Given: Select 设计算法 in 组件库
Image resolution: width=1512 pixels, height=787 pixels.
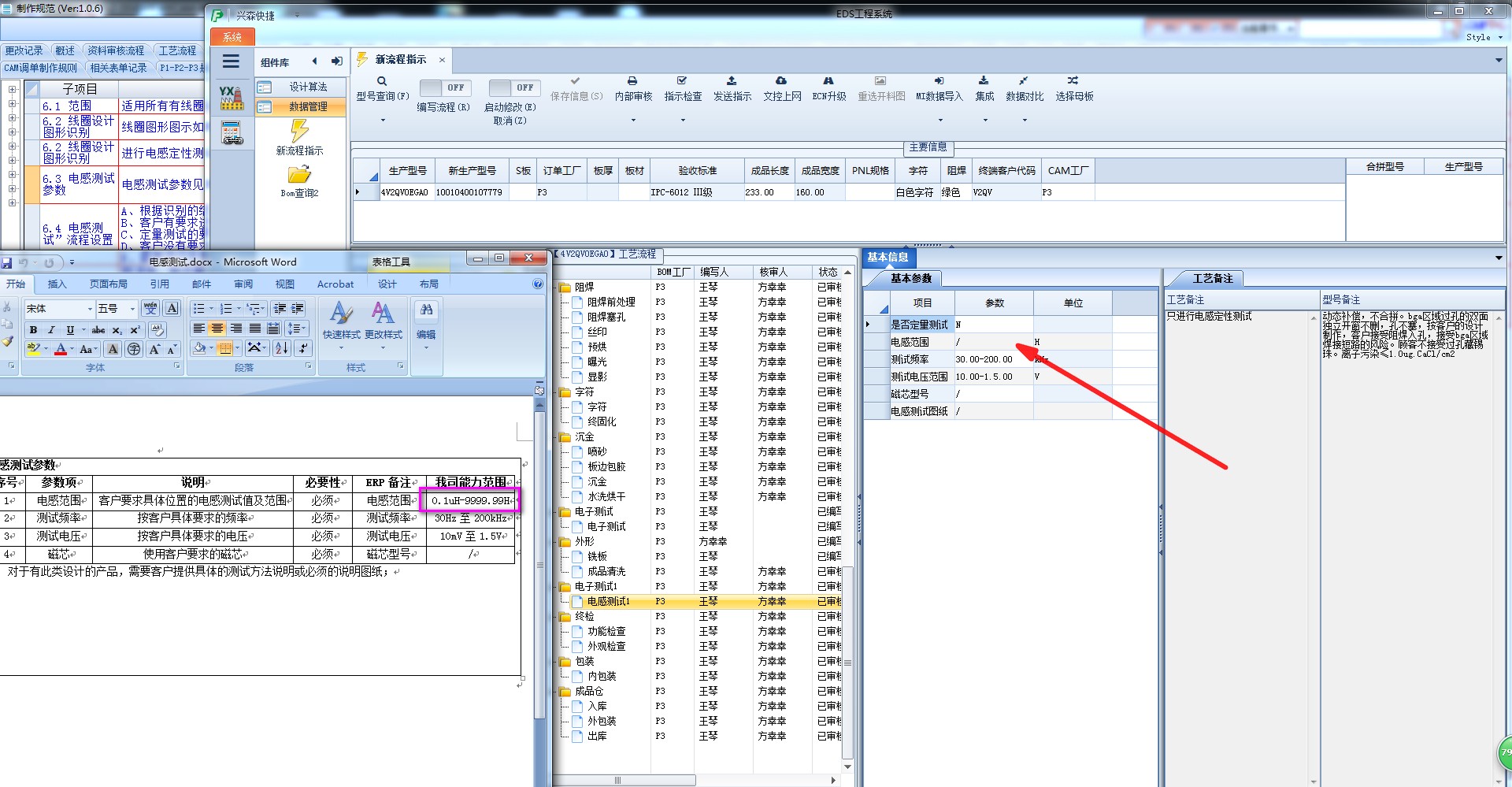Looking at the screenshot, I should (x=301, y=87).
